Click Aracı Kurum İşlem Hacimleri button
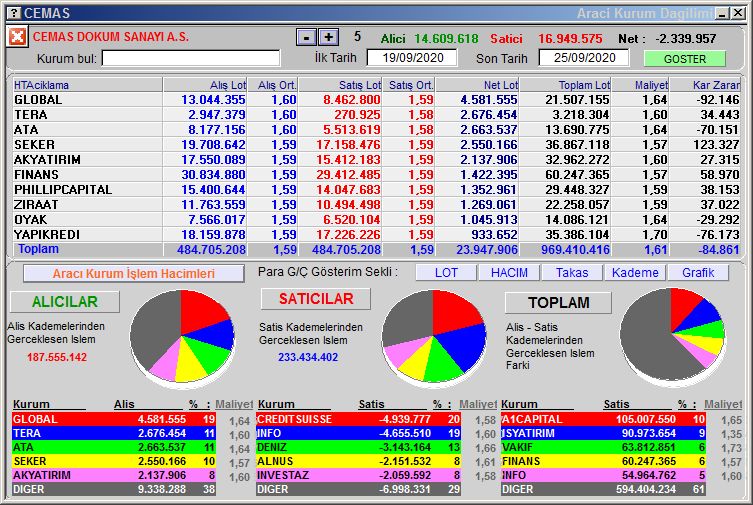 [134, 274]
